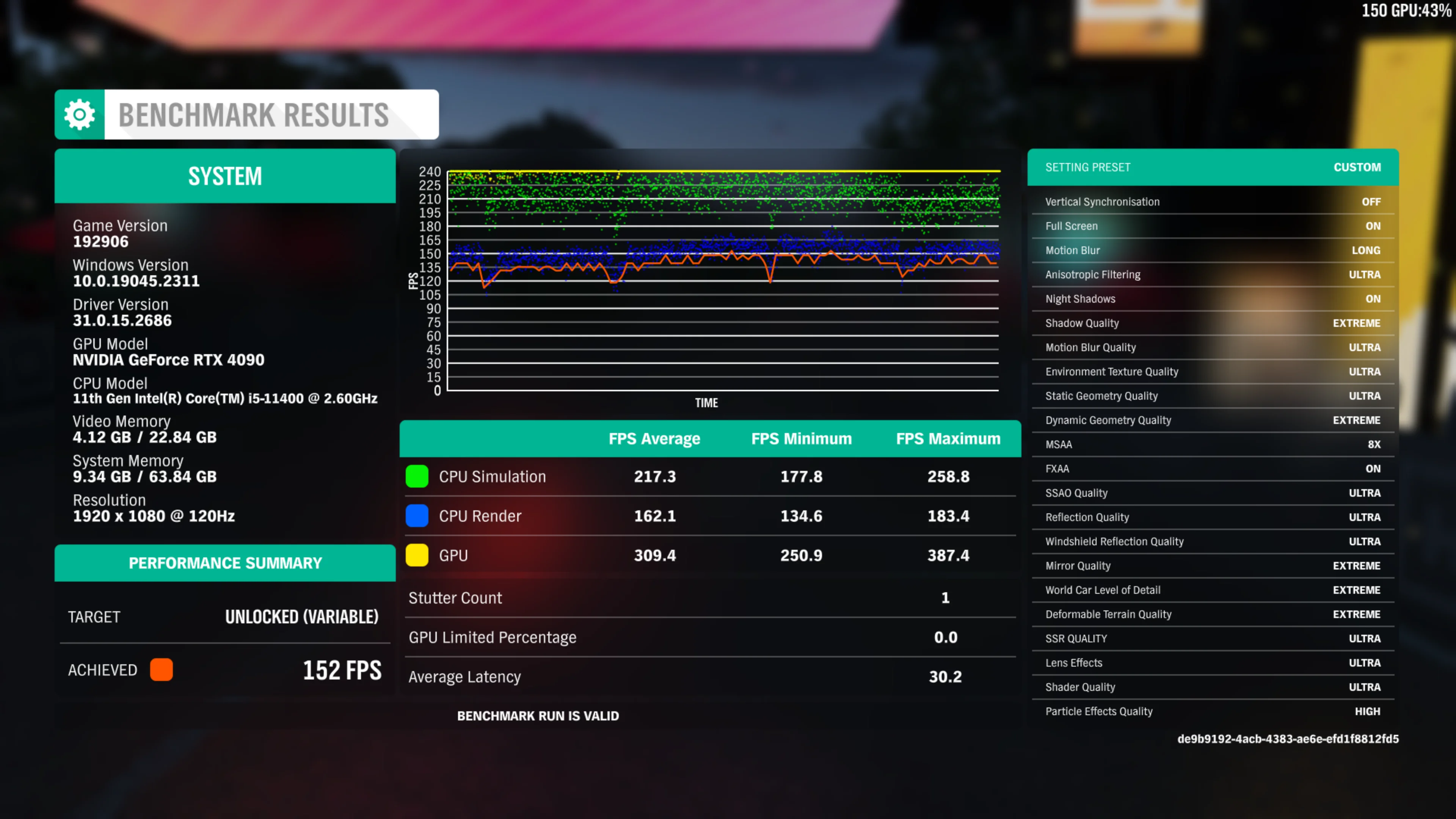Select the Shadow Quality EXTREME row
The image size is (1456, 819).
click(1213, 323)
